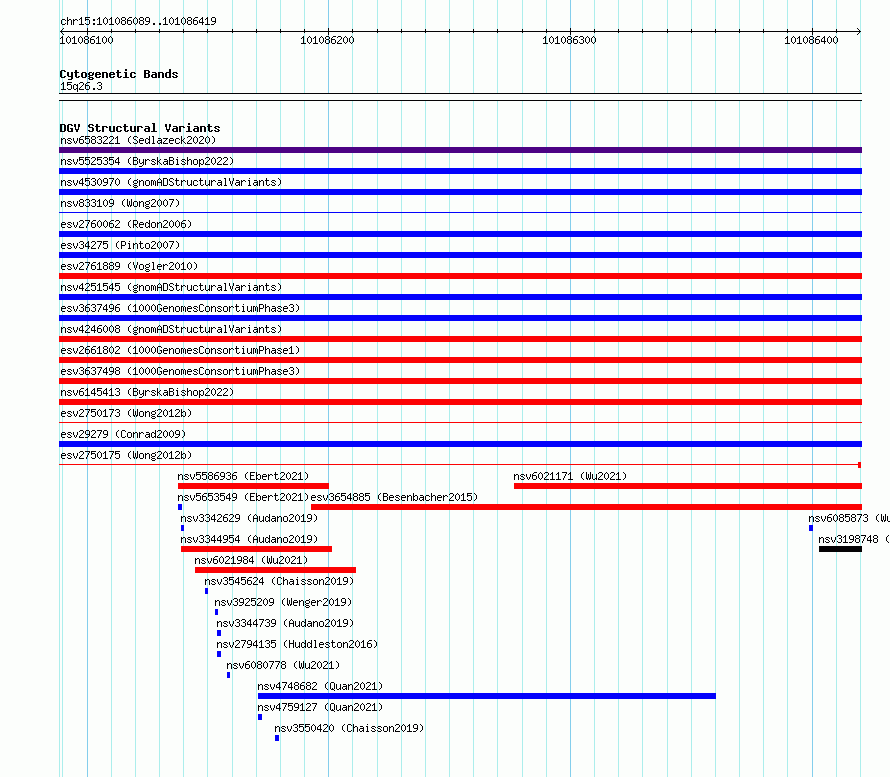This screenshot has height=777, width=890.
Task: Click the nsv6583221 (Sedlazeck2020) variant label
Action: [138, 140]
